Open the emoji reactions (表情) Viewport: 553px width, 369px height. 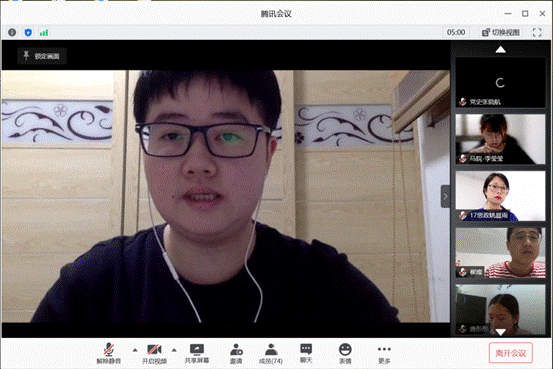[345, 353]
